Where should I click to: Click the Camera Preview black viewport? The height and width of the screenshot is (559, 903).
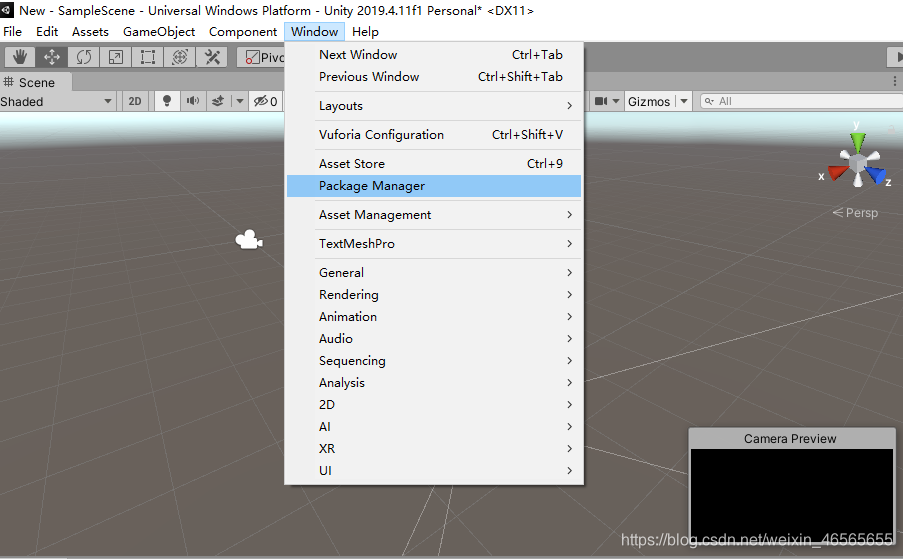click(x=791, y=495)
